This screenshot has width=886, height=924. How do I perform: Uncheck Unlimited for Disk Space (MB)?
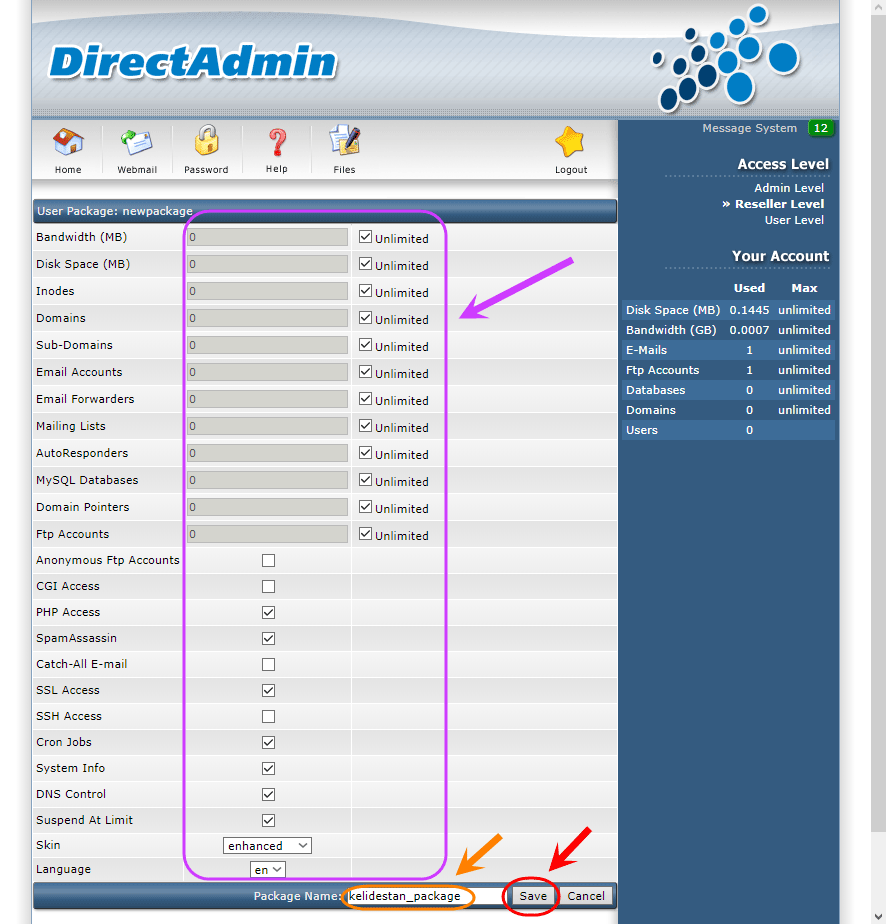point(365,264)
